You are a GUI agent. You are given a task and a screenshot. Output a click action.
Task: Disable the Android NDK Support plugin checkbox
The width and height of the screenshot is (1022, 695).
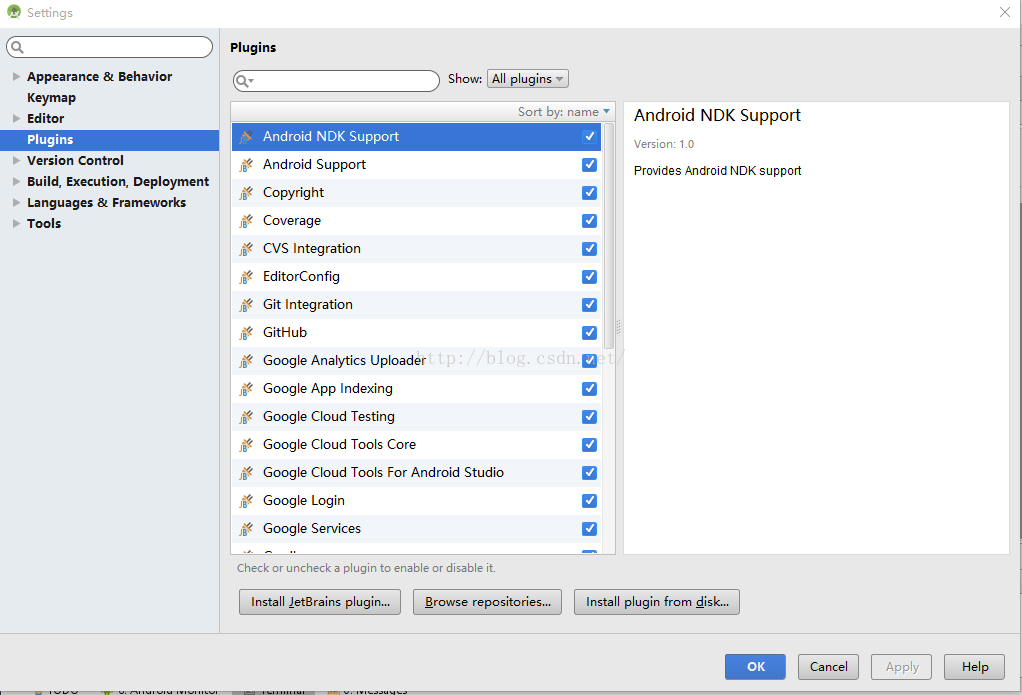589,136
